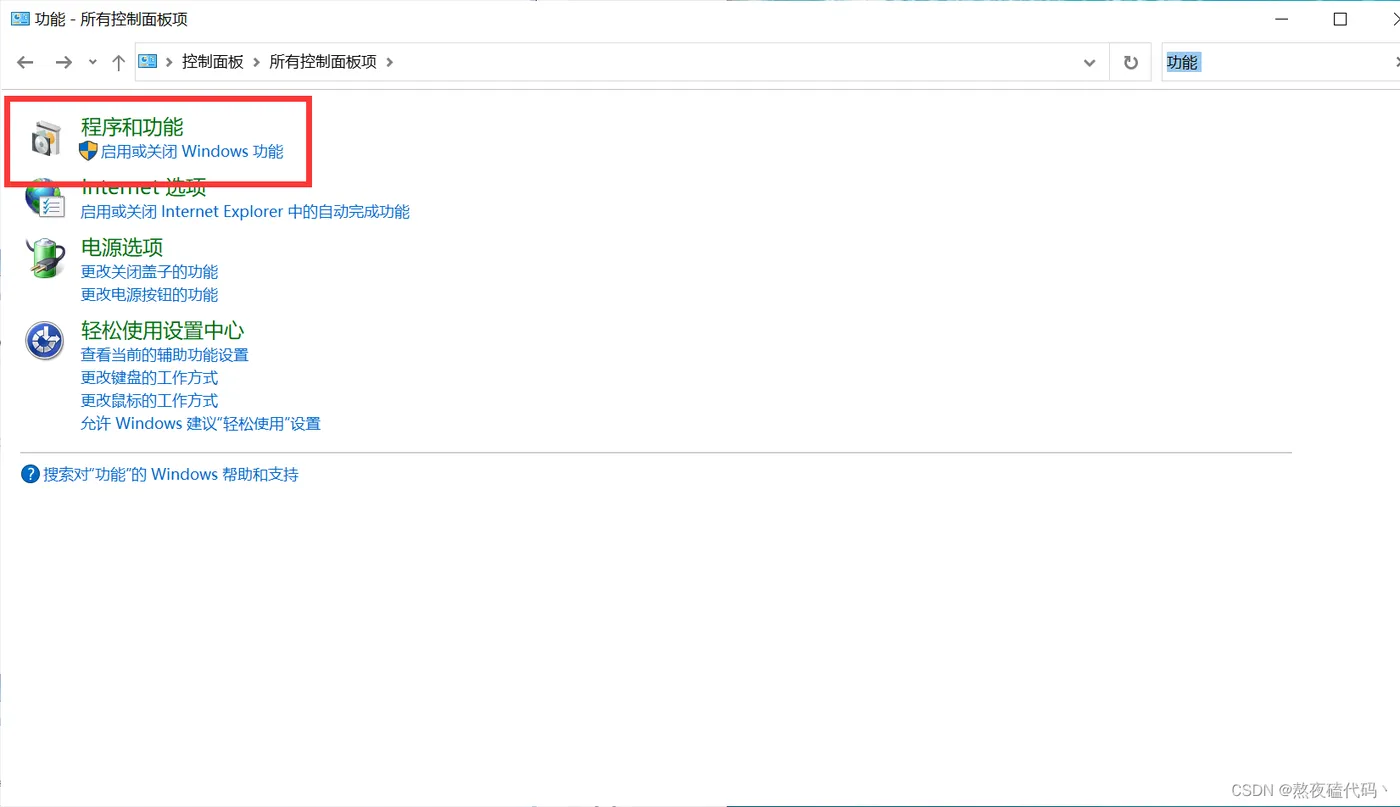Open 更改键盘的工作方式 link

tap(149, 378)
